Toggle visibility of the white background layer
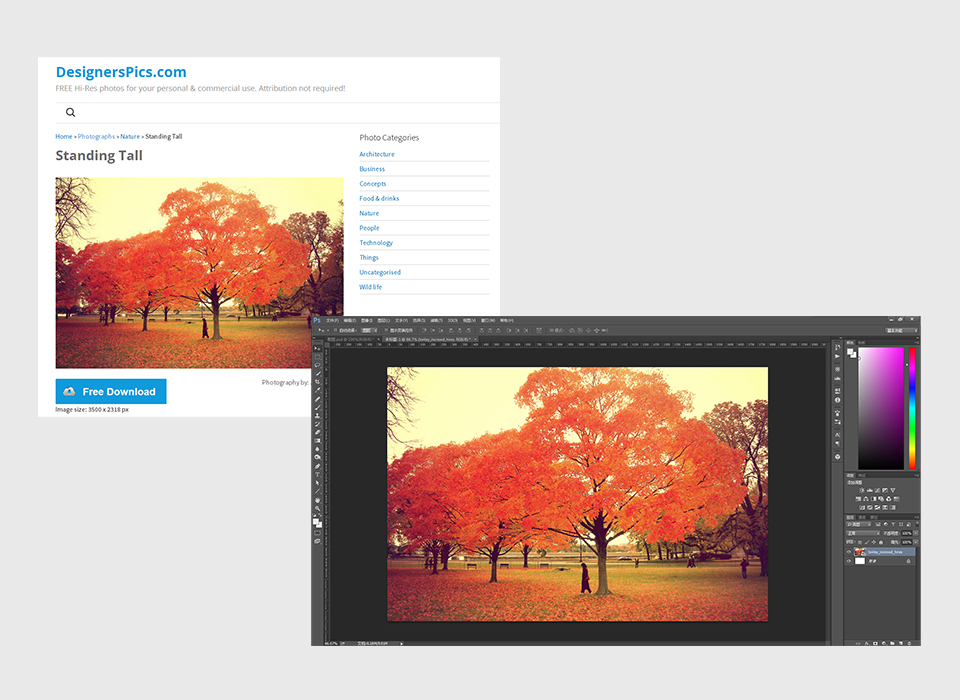 point(849,561)
